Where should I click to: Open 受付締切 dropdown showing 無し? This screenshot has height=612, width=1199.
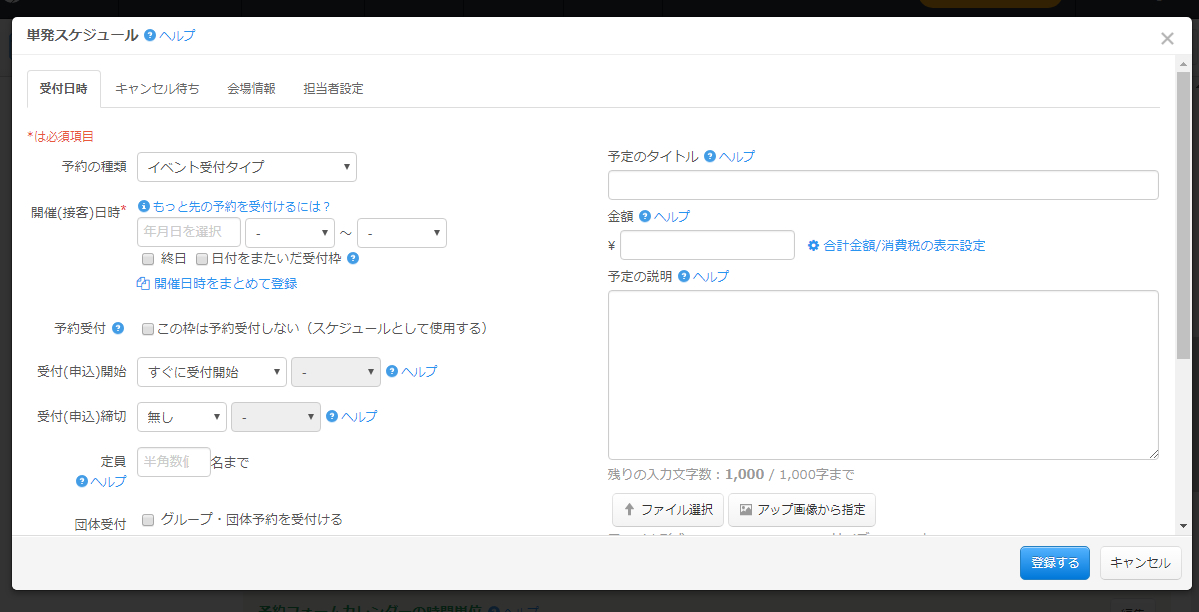click(182, 416)
